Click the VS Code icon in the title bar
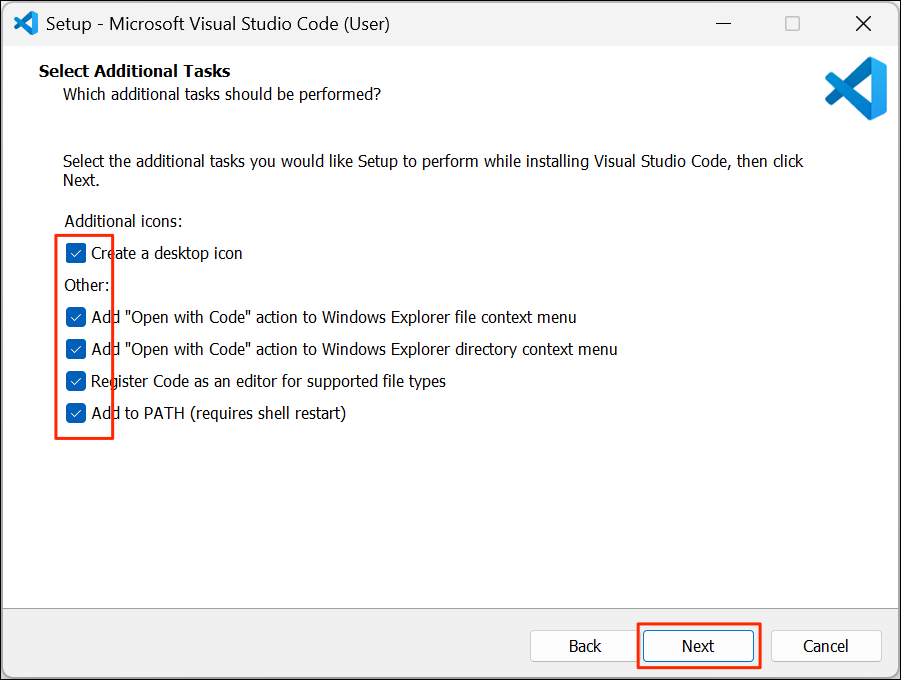This screenshot has width=901, height=680. pos(26,24)
